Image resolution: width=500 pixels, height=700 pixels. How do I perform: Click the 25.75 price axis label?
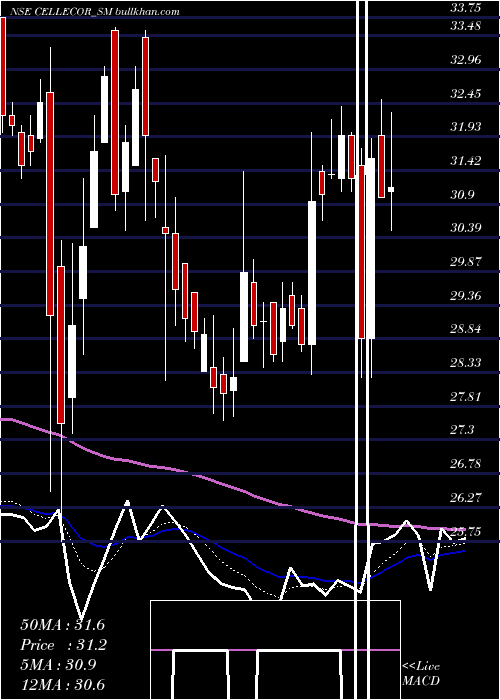(x=465, y=532)
